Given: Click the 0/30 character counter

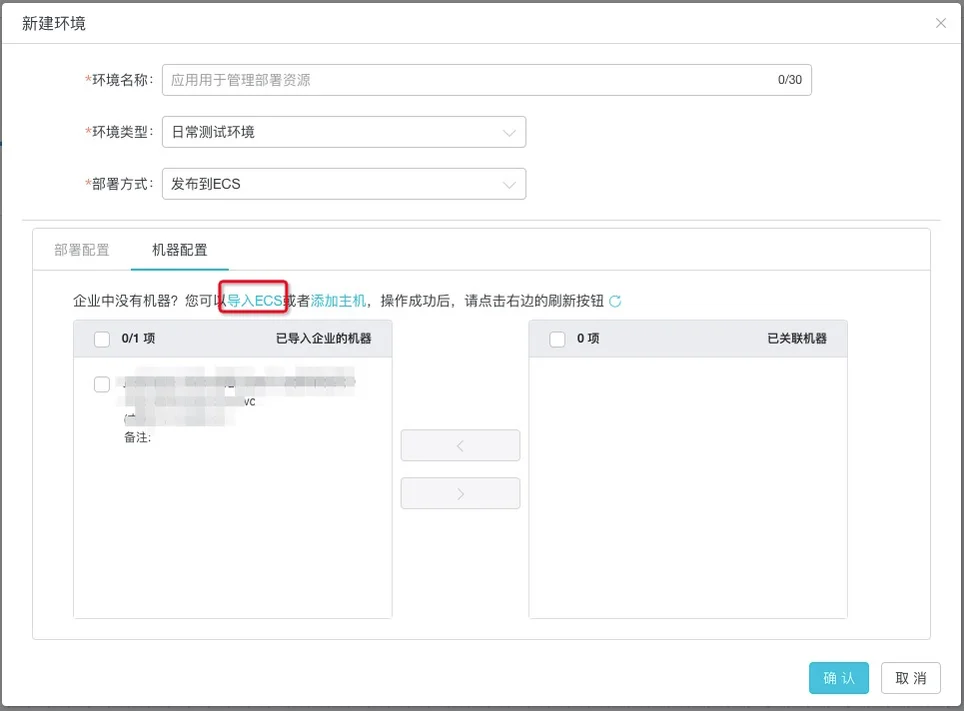Looking at the screenshot, I should click(x=789, y=80).
